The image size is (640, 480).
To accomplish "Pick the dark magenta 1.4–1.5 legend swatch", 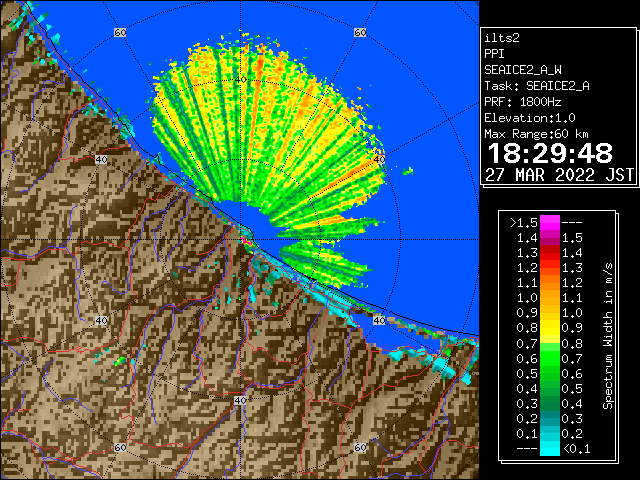I will tap(550, 238).
